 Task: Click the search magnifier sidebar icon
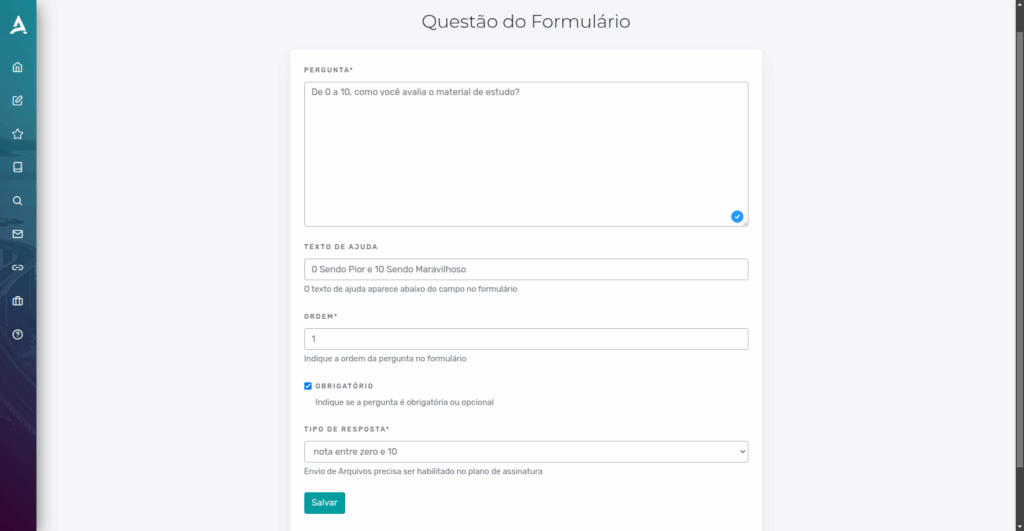pyautogui.click(x=18, y=201)
